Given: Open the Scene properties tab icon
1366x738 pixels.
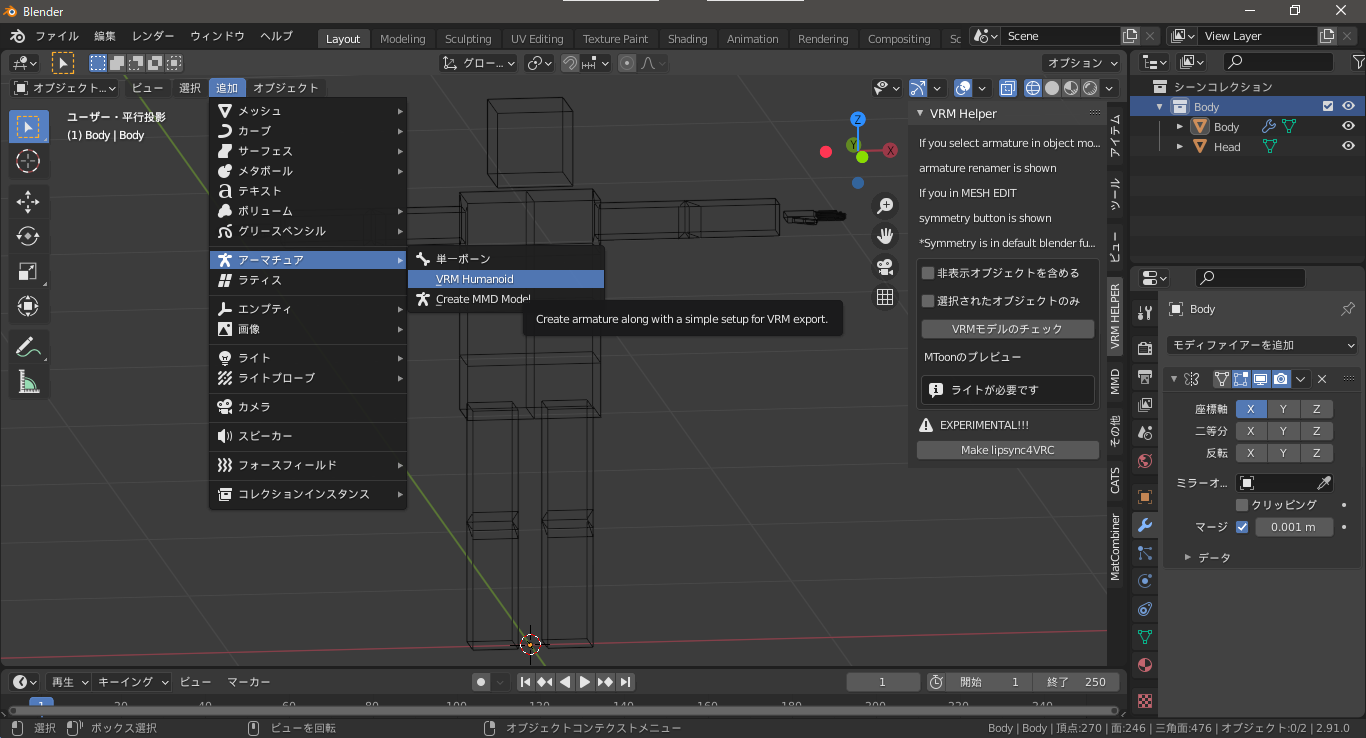Looking at the screenshot, I should click(1145, 433).
